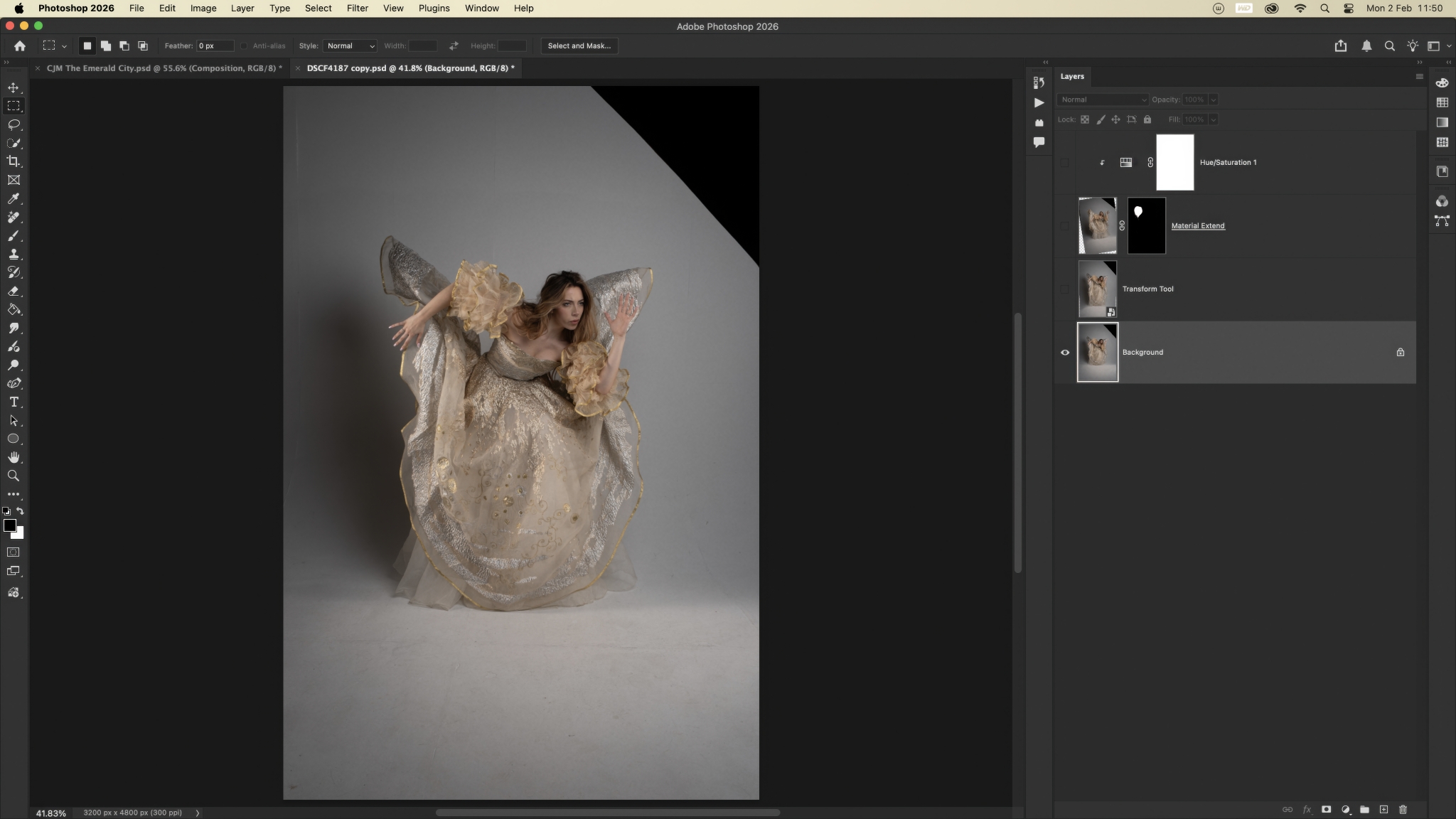The height and width of the screenshot is (819, 1456).
Task: Click the Feather input field
Action: click(x=215, y=45)
